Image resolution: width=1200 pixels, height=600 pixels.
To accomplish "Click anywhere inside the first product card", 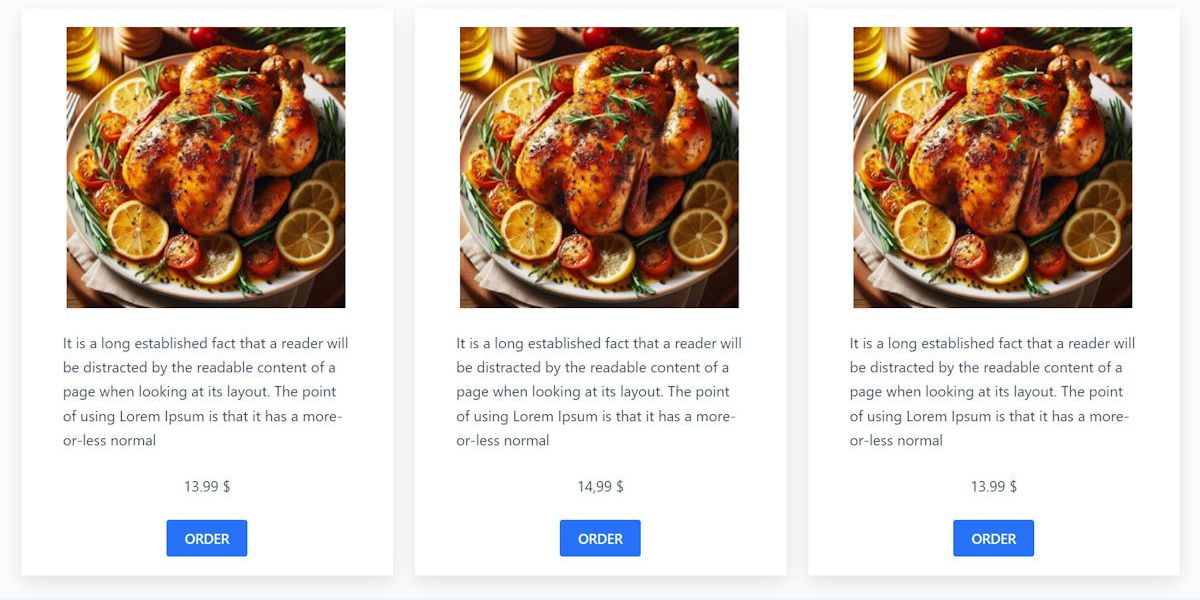I will [x=206, y=460].
